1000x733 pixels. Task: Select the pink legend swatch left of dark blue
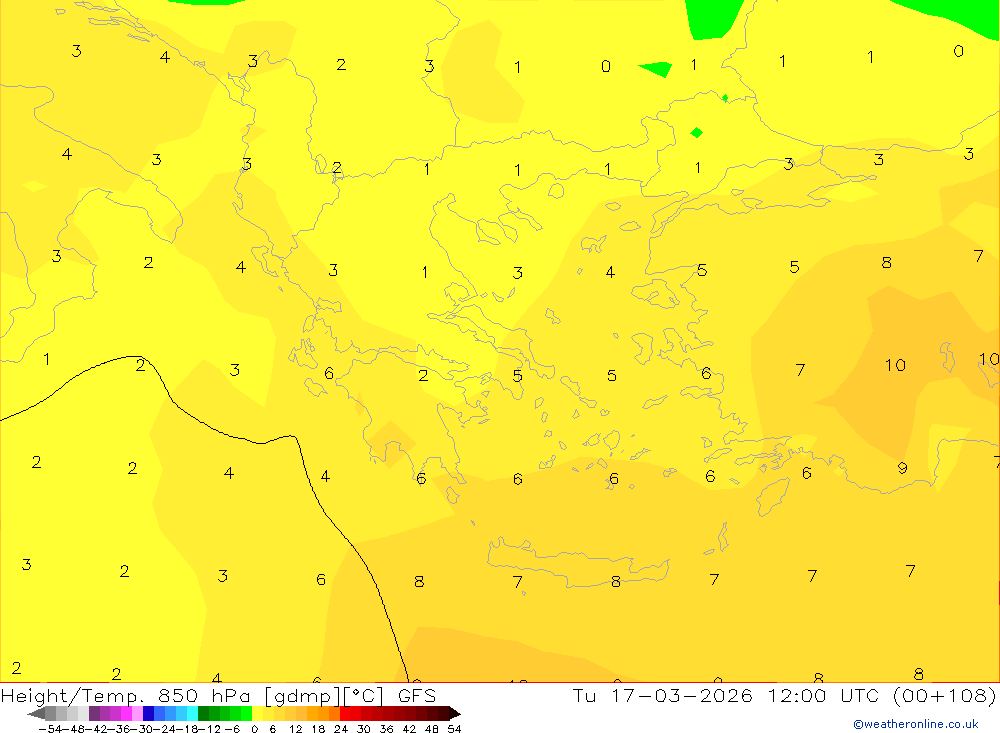(137, 713)
